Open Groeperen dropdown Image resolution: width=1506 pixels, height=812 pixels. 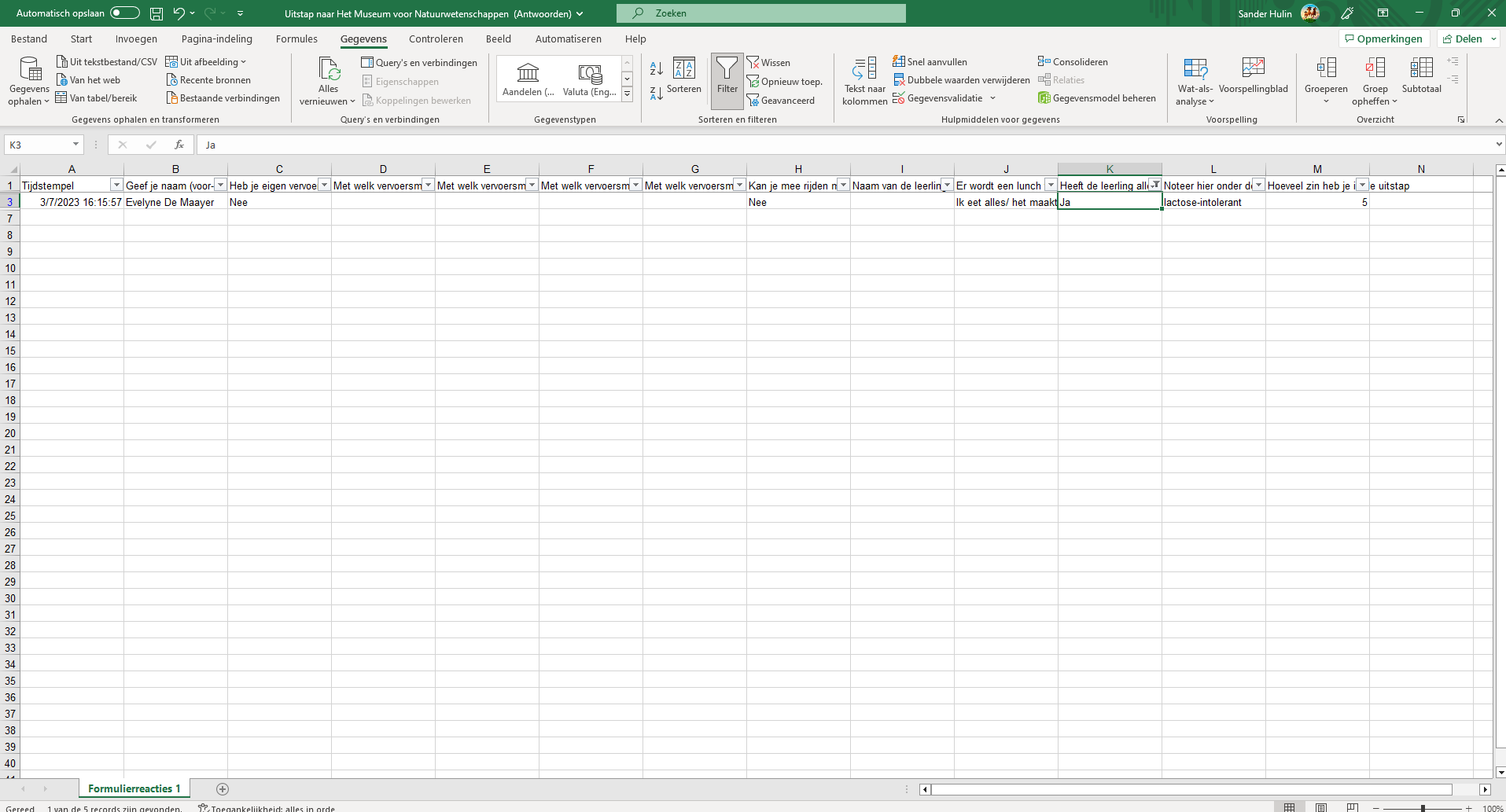(x=1326, y=101)
